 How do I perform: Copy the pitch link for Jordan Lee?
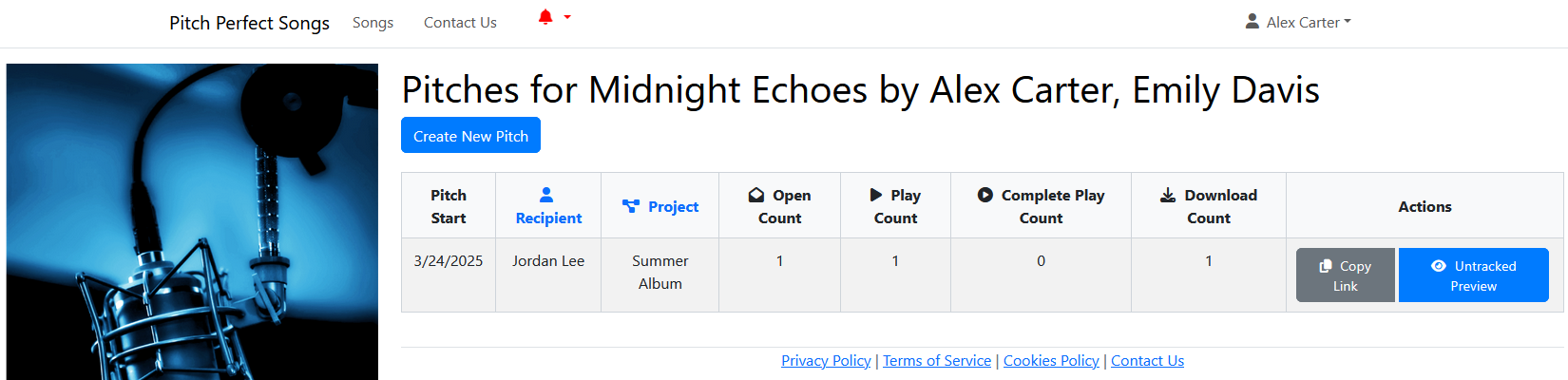[x=1345, y=275]
